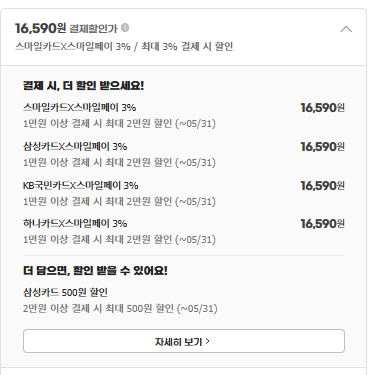The height and width of the screenshot is (375, 377).
Task: Click the 자세히 보기 button
Action: click(184, 341)
